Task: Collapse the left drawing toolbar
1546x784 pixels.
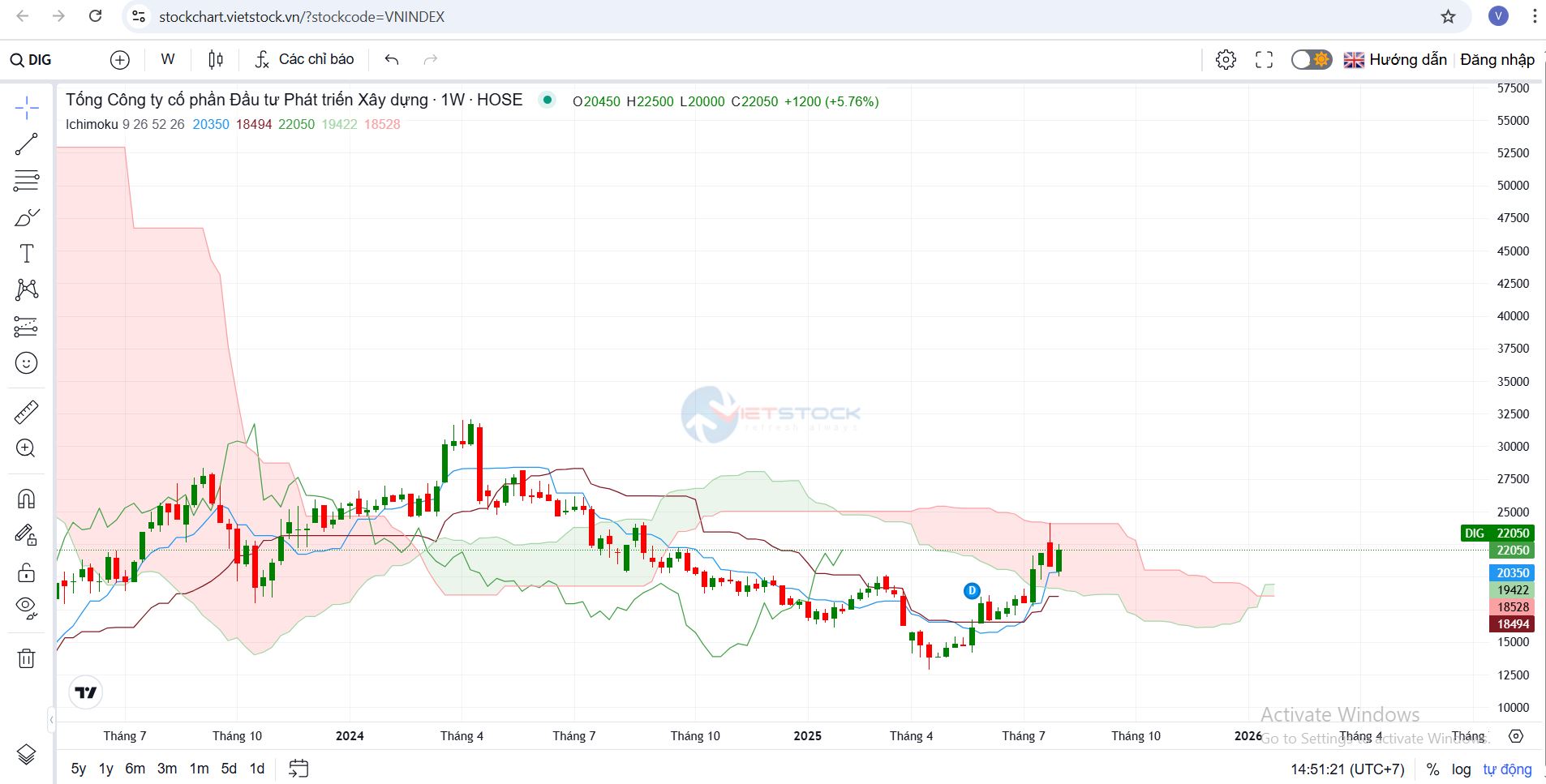Action: coord(52,719)
